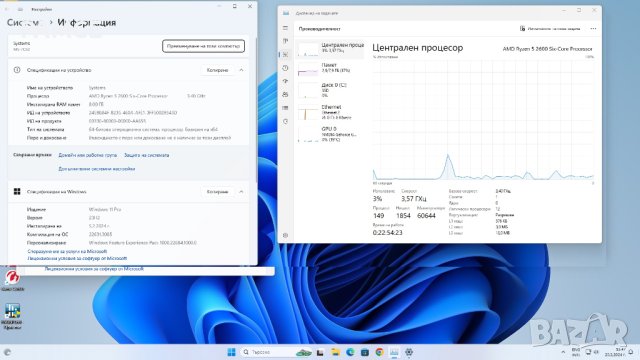Open Task Manager more options (three dots)
Viewport: 640px width, 360px height.
pyautogui.click(x=593, y=29)
